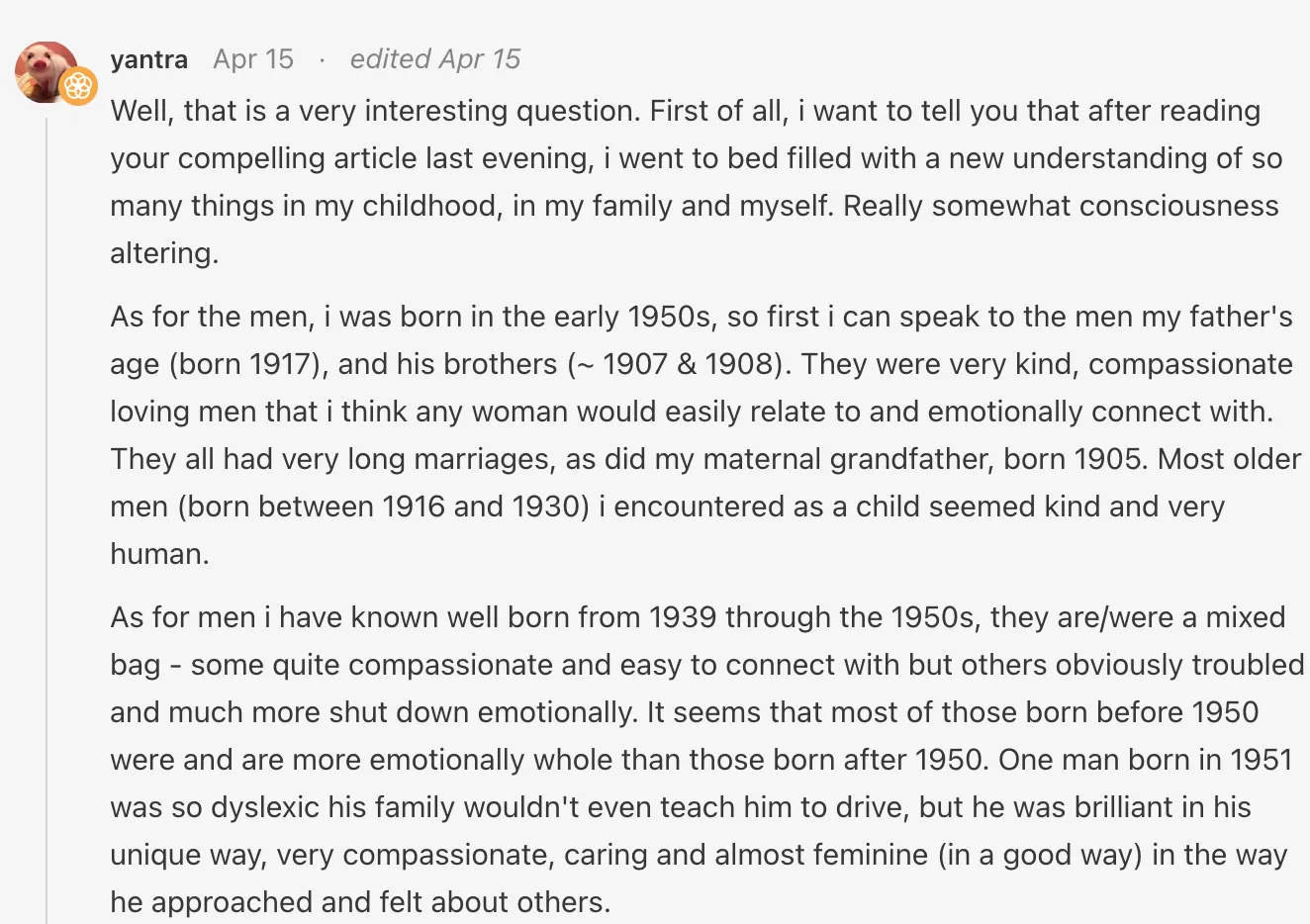
Task: Click the word 'human.' ending second paragraph
Action: [x=159, y=554]
